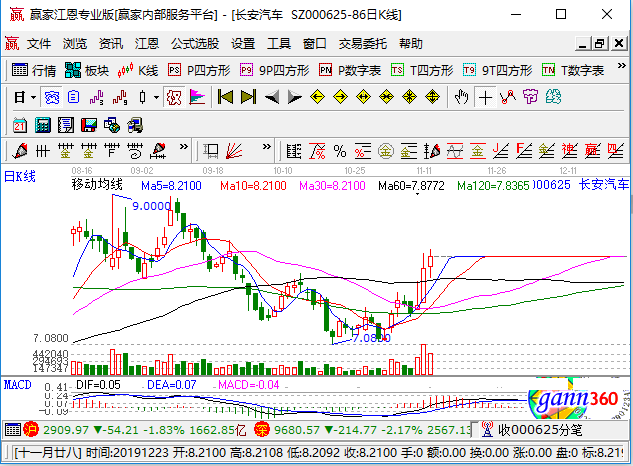Select the zigzag line tool

point(508,97)
